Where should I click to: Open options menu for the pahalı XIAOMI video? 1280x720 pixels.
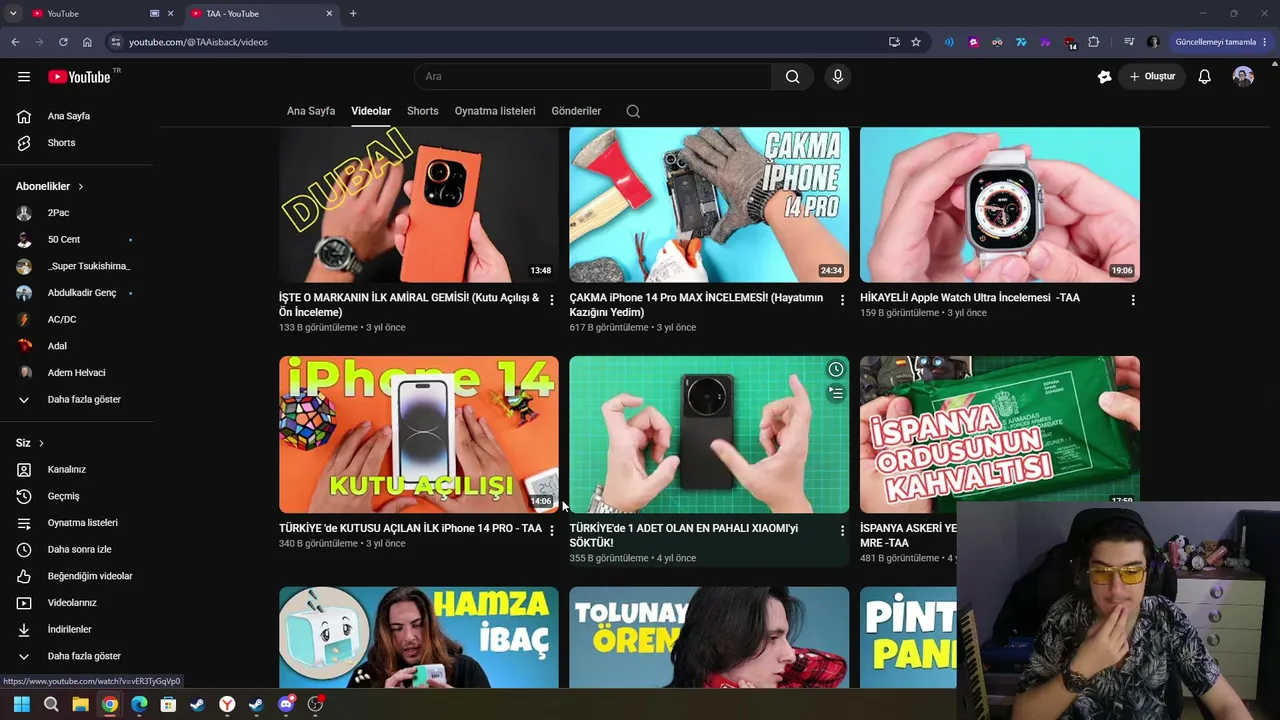click(x=842, y=531)
